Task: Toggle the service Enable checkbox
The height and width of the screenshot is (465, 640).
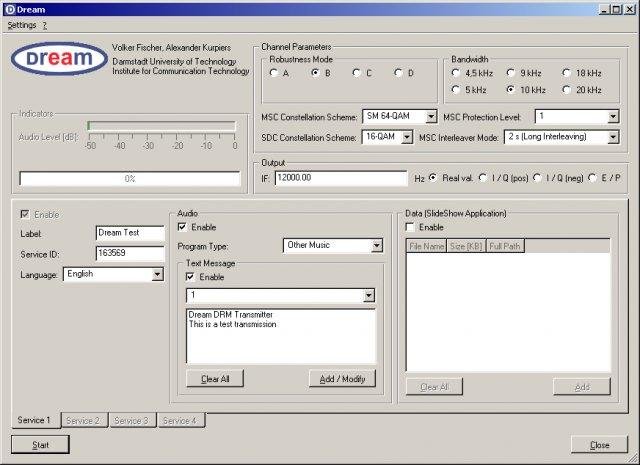Action: pyautogui.click(x=25, y=214)
